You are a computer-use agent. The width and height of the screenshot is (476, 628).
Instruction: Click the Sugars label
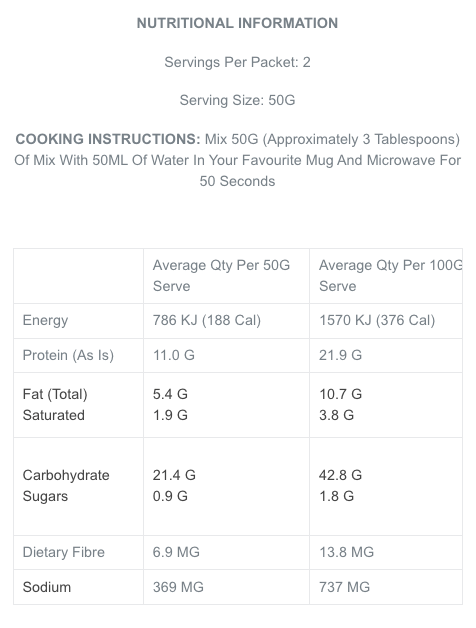(x=45, y=496)
